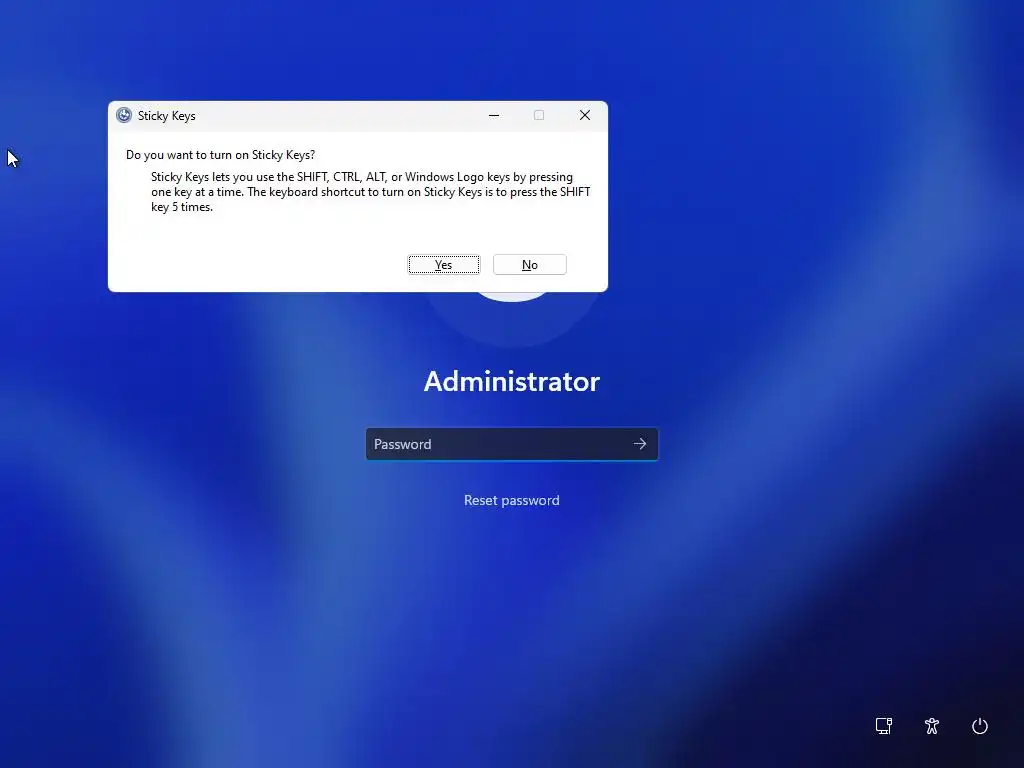The width and height of the screenshot is (1024, 768).
Task: Open the Accessibility options icon
Action: tap(932, 726)
